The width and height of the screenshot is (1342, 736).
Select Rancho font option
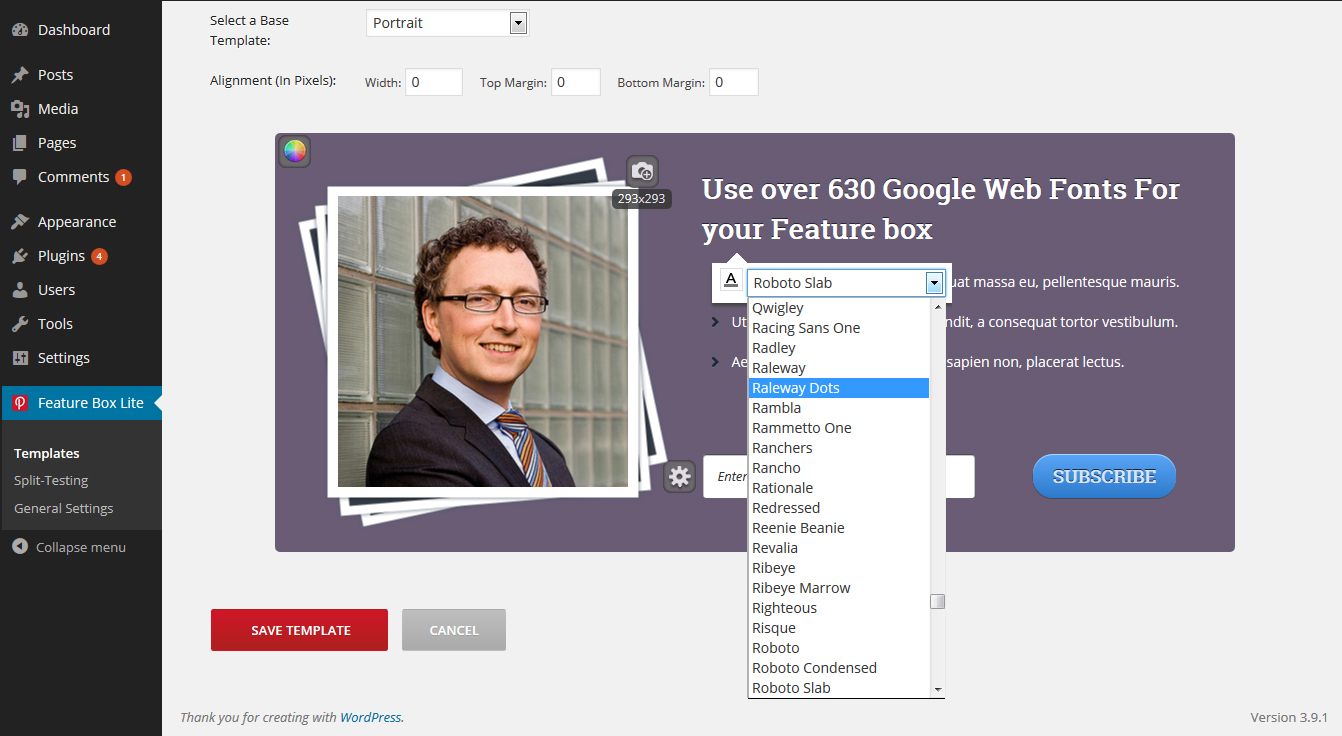839,468
